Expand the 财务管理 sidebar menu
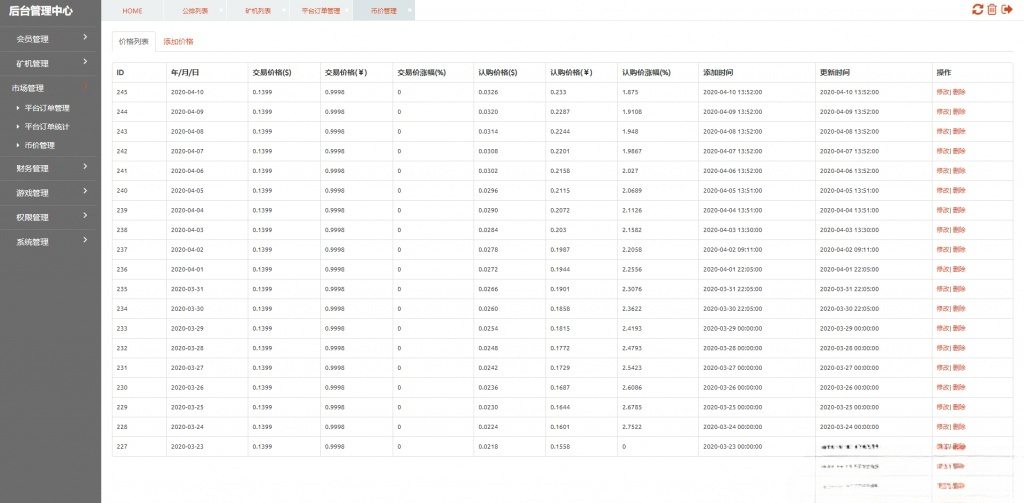1024x503 pixels. [50, 168]
